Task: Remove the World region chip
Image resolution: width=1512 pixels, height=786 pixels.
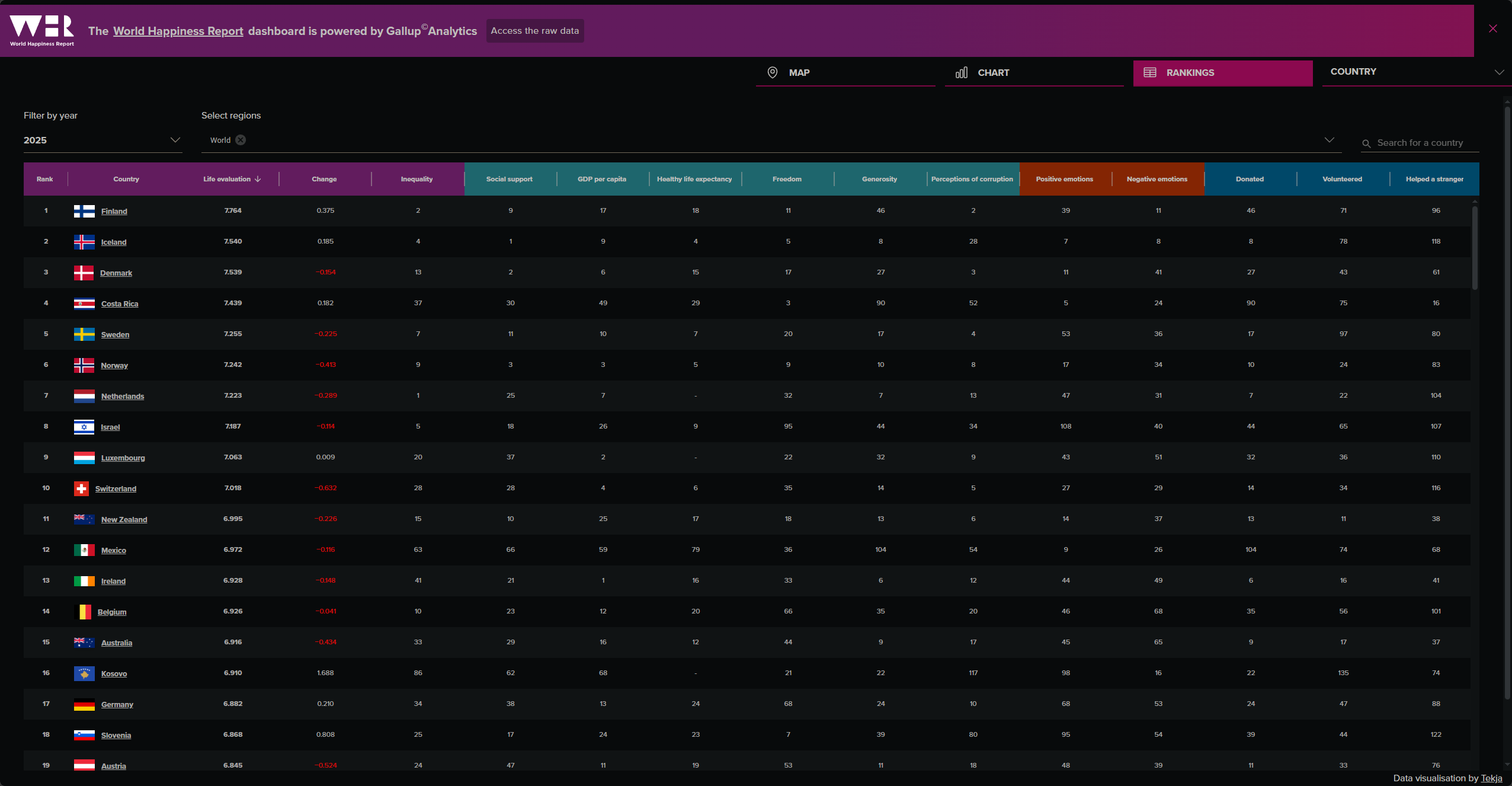Action: (x=241, y=140)
